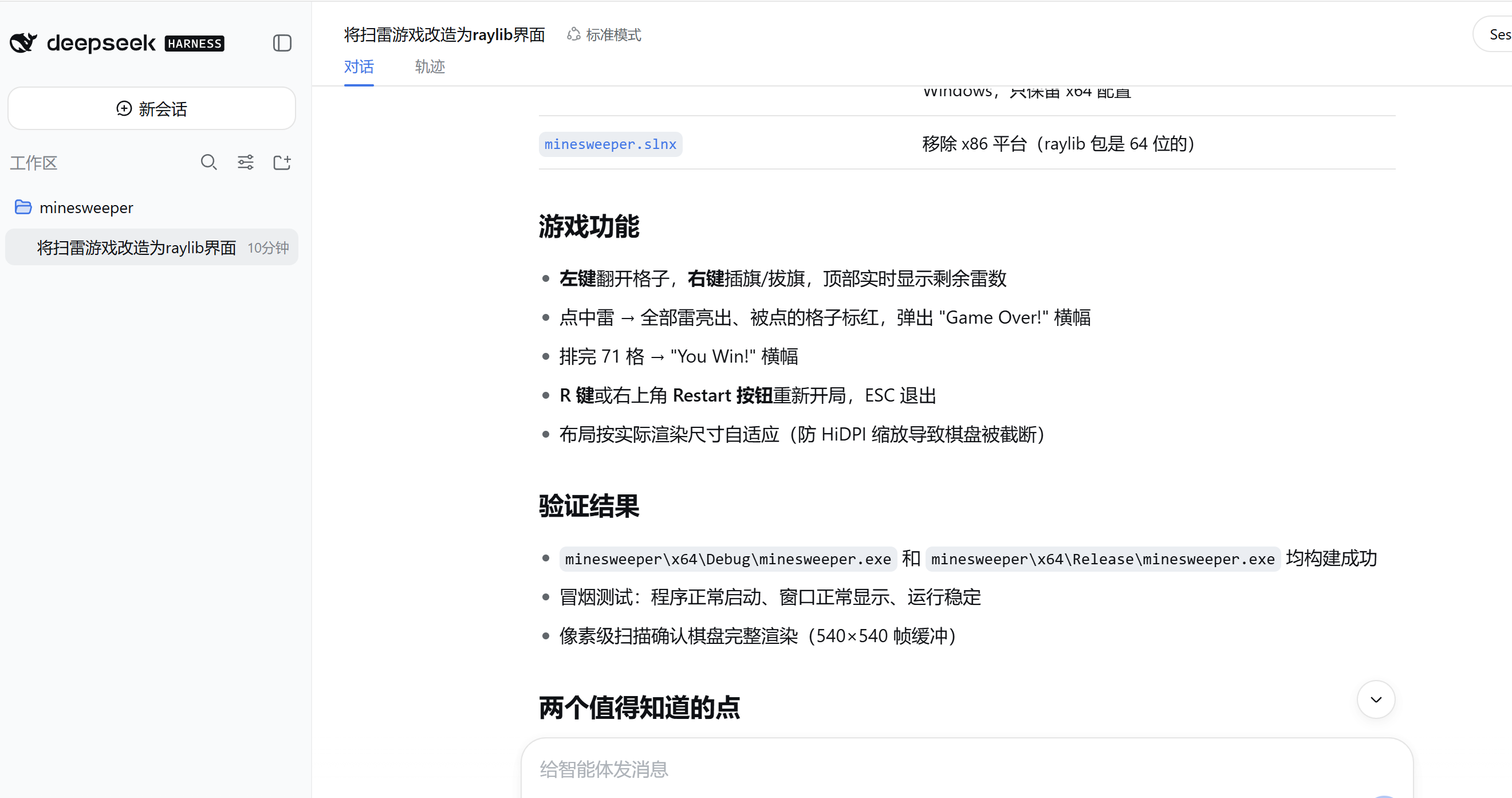Jump to bottom with chevron-down button
The width and height of the screenshot is (1512, 798).
pos(1376,699)
